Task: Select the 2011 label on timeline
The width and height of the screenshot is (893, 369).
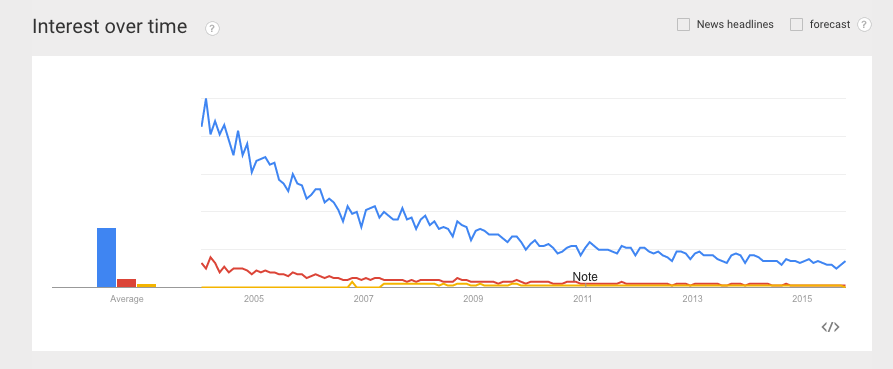Action: pos(583,299)
